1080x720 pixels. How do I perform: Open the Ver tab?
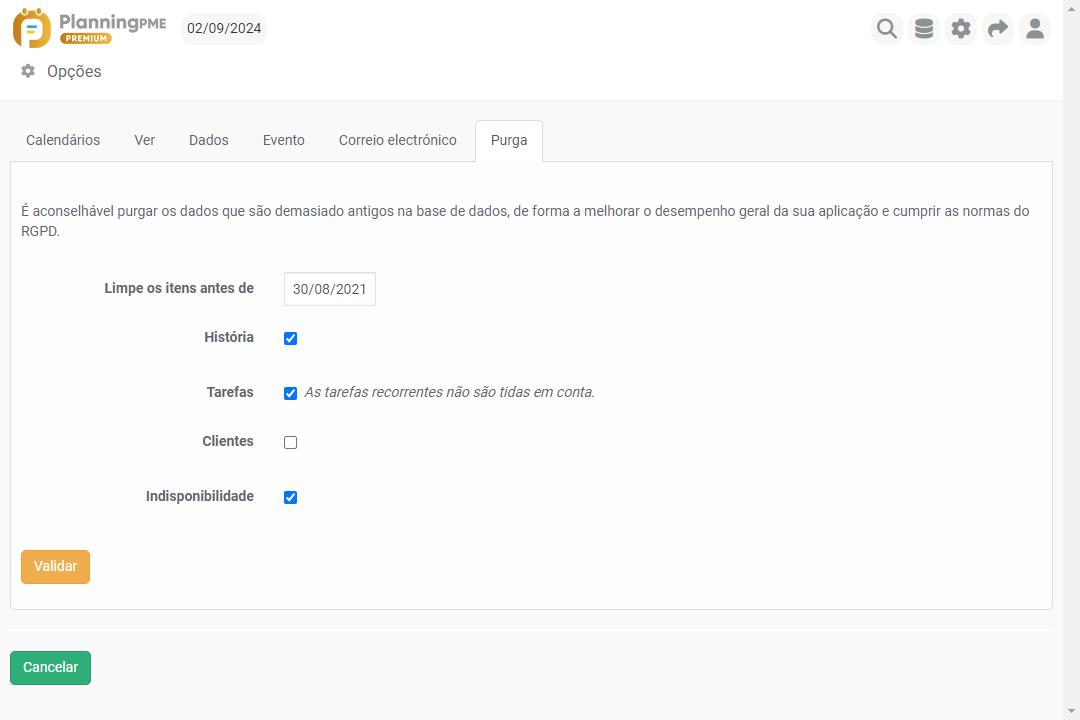pyautogui.click(x=145, y=140)
